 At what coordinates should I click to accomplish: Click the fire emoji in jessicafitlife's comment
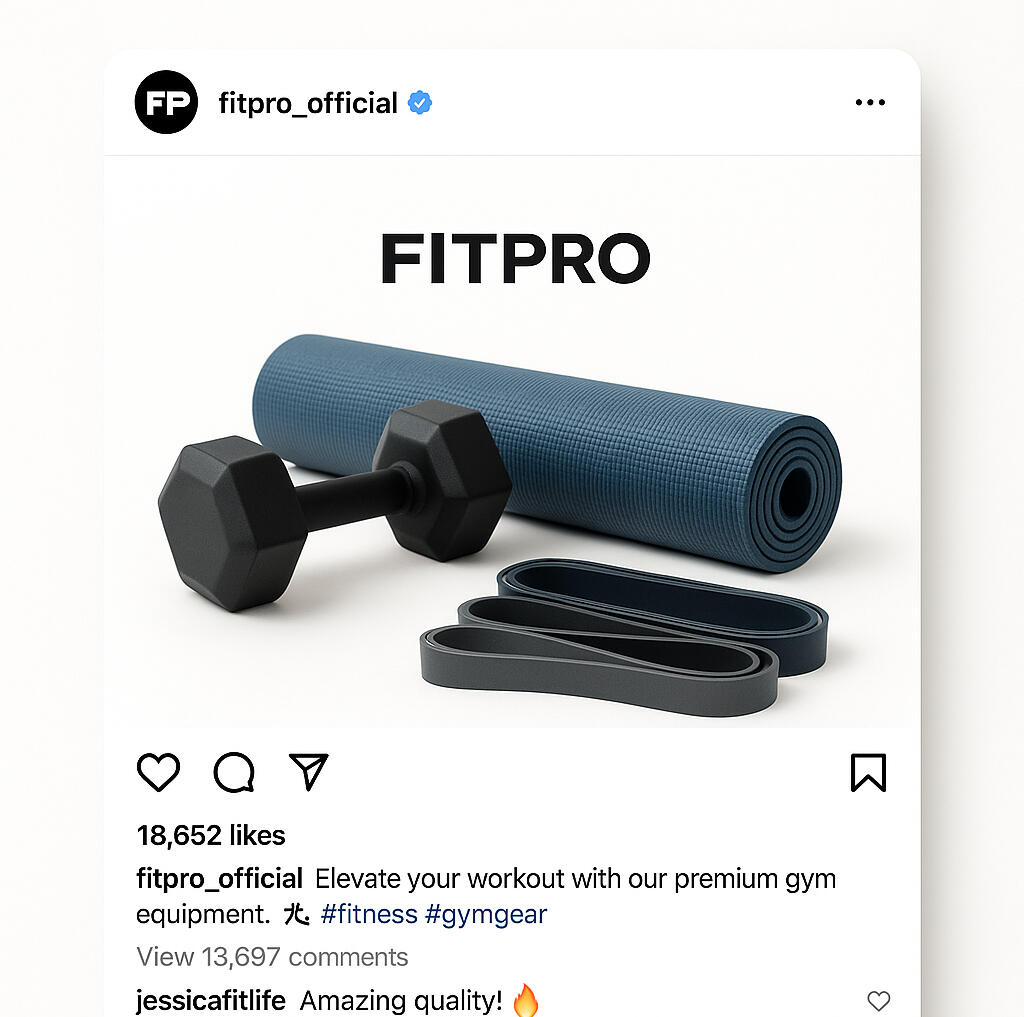[526, 1000]
